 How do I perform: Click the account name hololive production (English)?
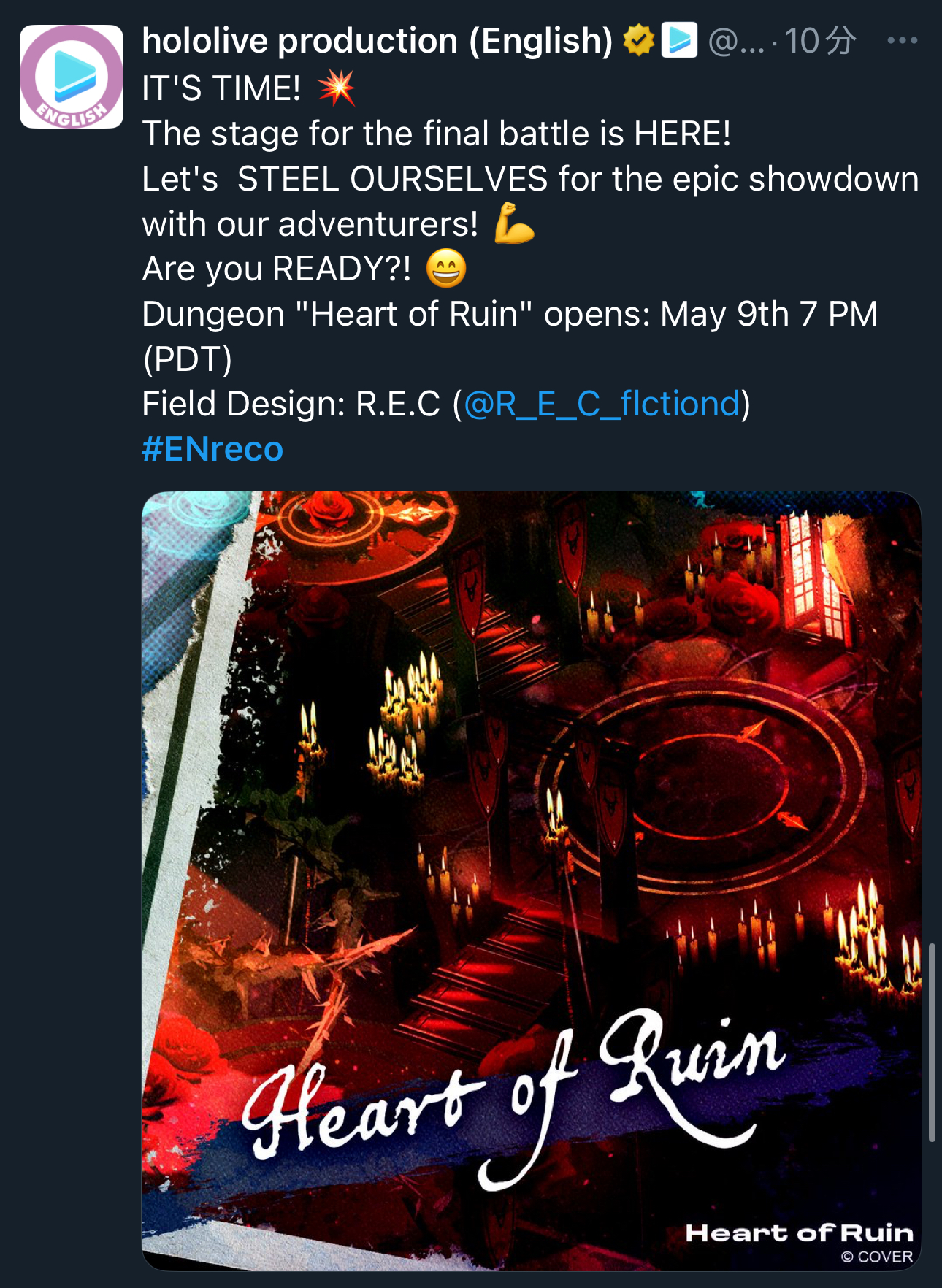point(378,41)
